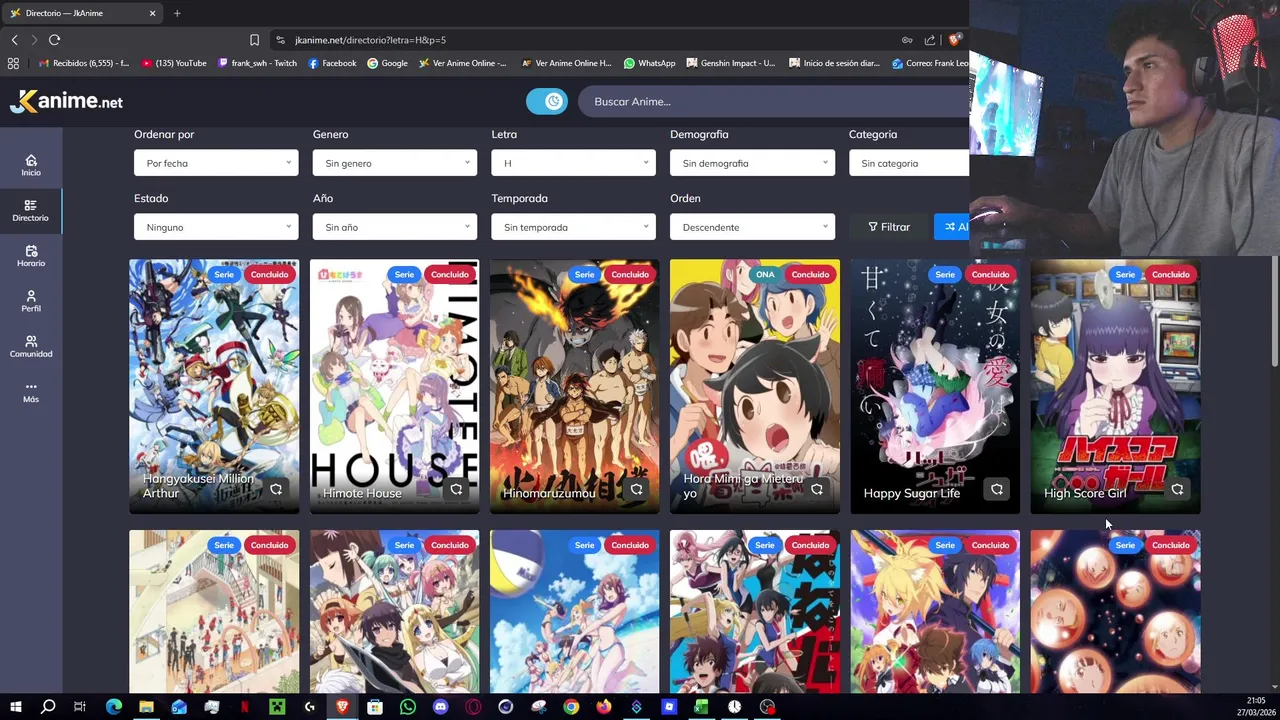Click the page vertical scrollbar
Viewport: 1280px width, 720px height.
click(1275, 310)
